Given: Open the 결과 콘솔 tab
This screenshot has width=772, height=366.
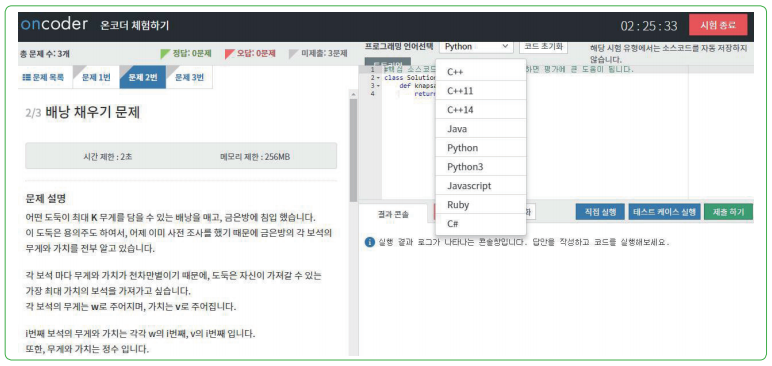Looking at the screenshot, I should coord(393,213).
